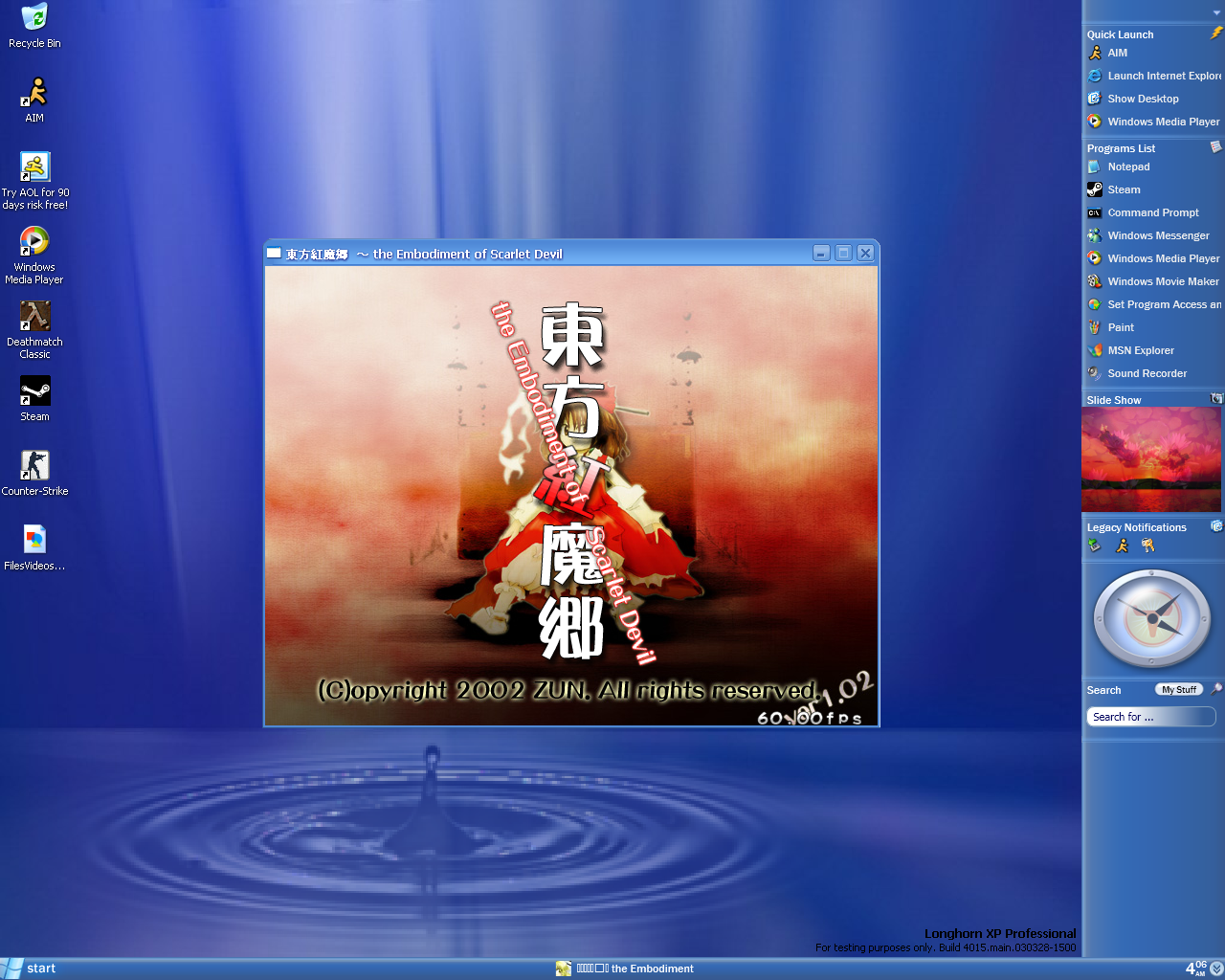1225x980 pixels.
Task: Click the My Stuff search scope button
Action: [1179, 690]
